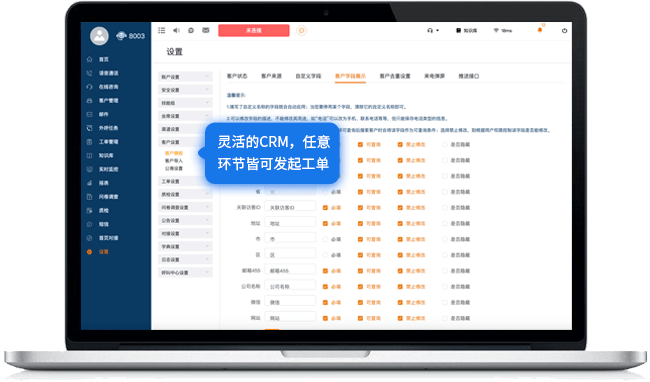
Task: Switch to the 来电弹屏 tab
Action: point(434,76)
